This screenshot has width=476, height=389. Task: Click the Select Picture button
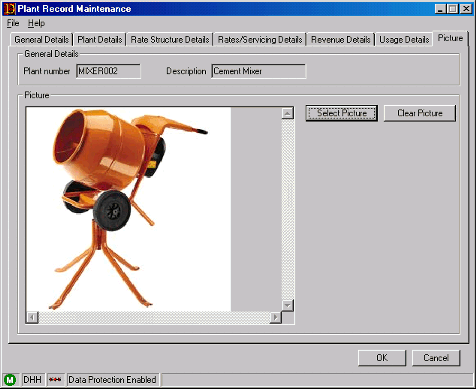[342, 113]
